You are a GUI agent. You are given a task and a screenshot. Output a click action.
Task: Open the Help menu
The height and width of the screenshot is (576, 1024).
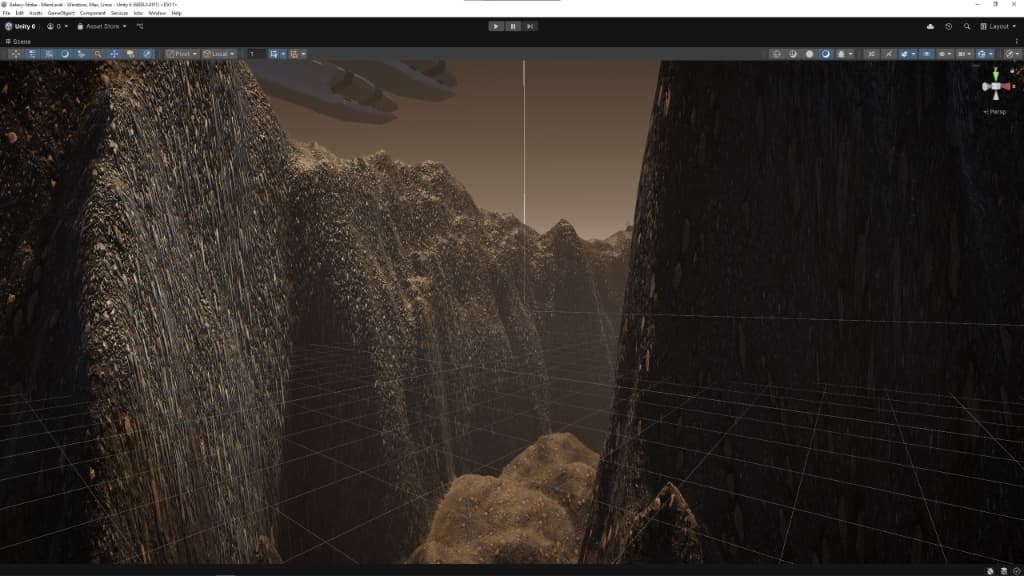coord(176,13)
